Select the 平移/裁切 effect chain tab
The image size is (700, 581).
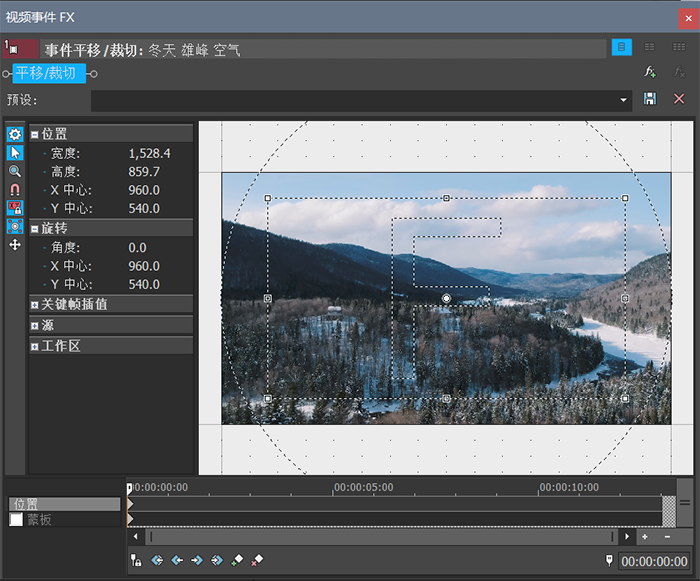click(x=49, y=73)
